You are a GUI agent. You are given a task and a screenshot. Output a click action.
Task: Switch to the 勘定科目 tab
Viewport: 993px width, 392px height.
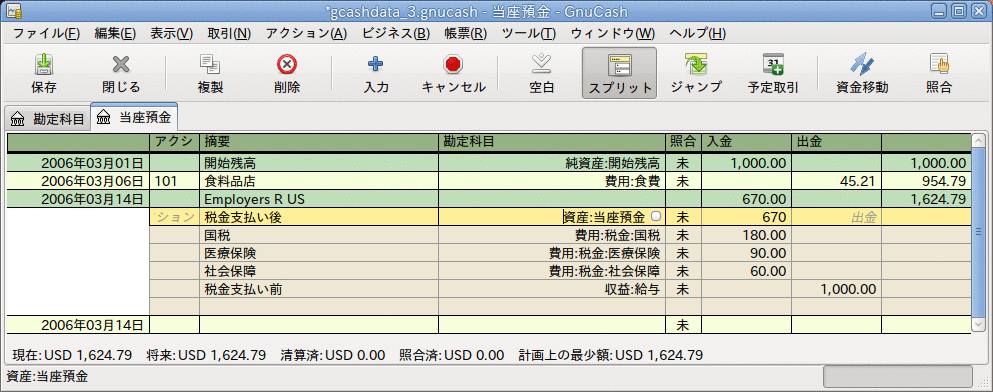(x=47, y=118)
